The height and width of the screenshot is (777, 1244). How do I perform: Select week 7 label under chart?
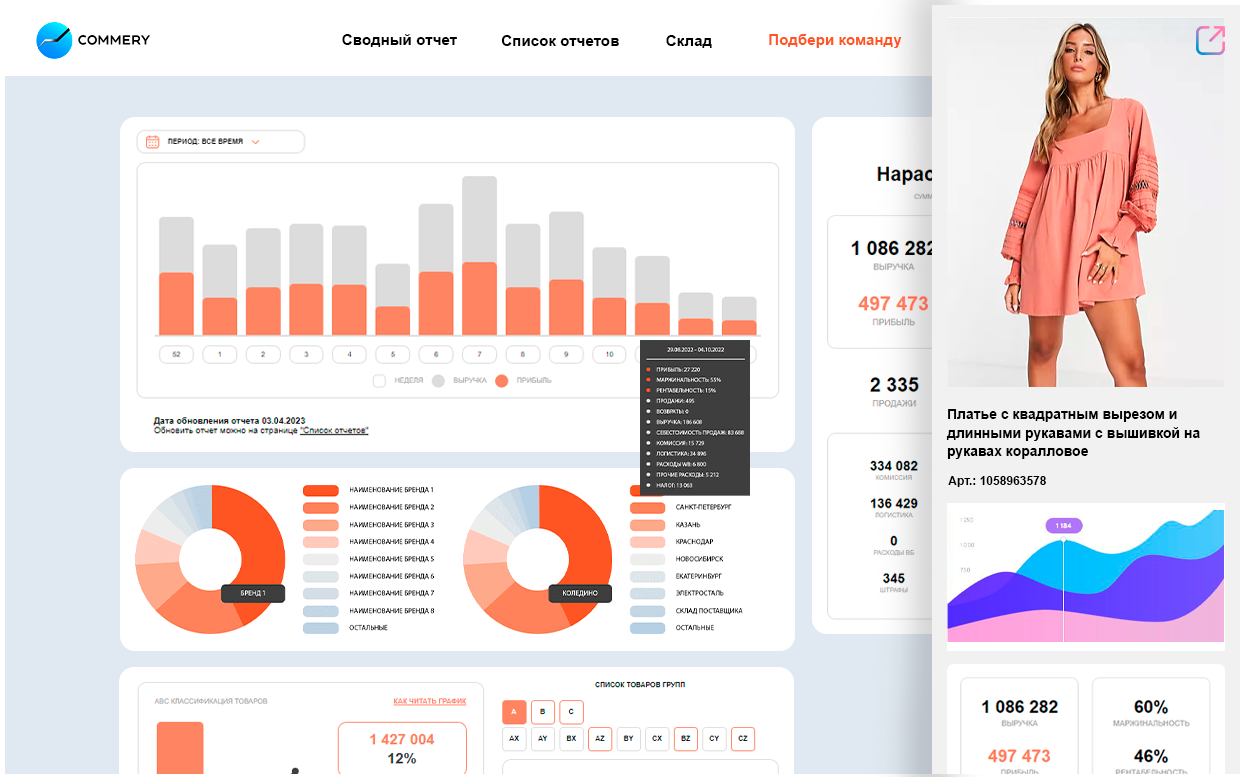pos(479,354)
